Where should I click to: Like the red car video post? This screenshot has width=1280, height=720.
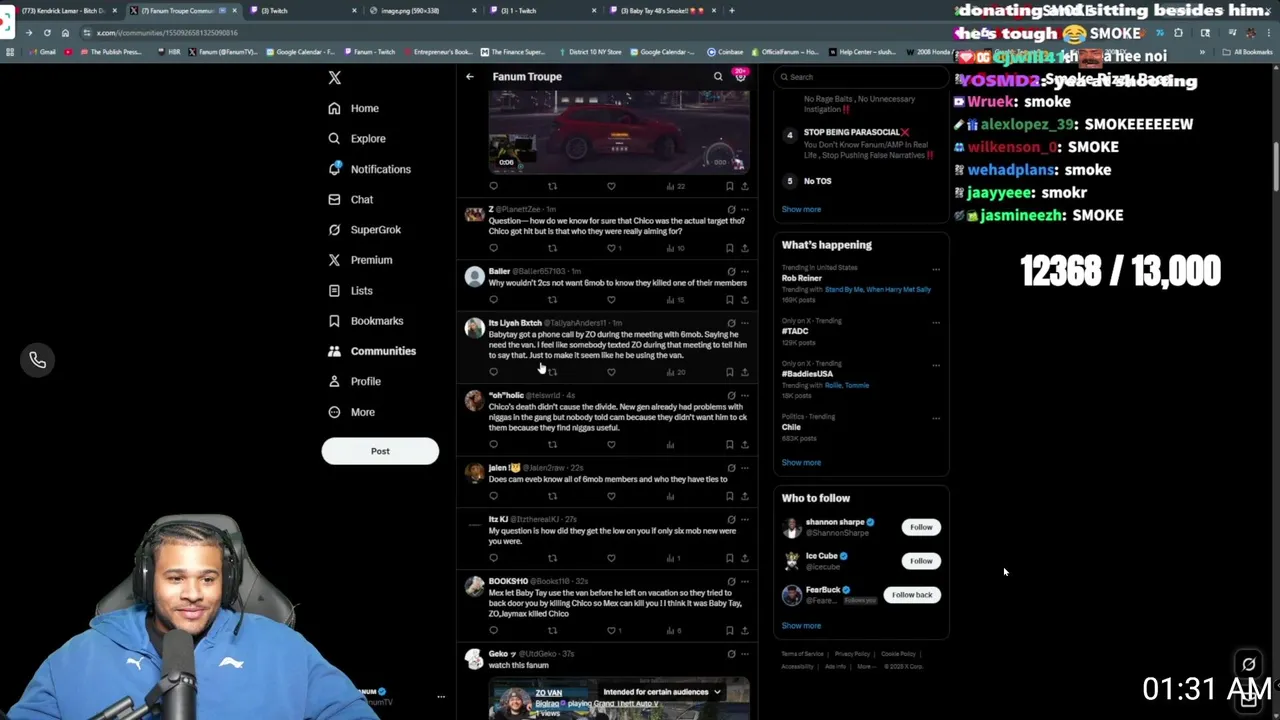click(x=611, y=186)
